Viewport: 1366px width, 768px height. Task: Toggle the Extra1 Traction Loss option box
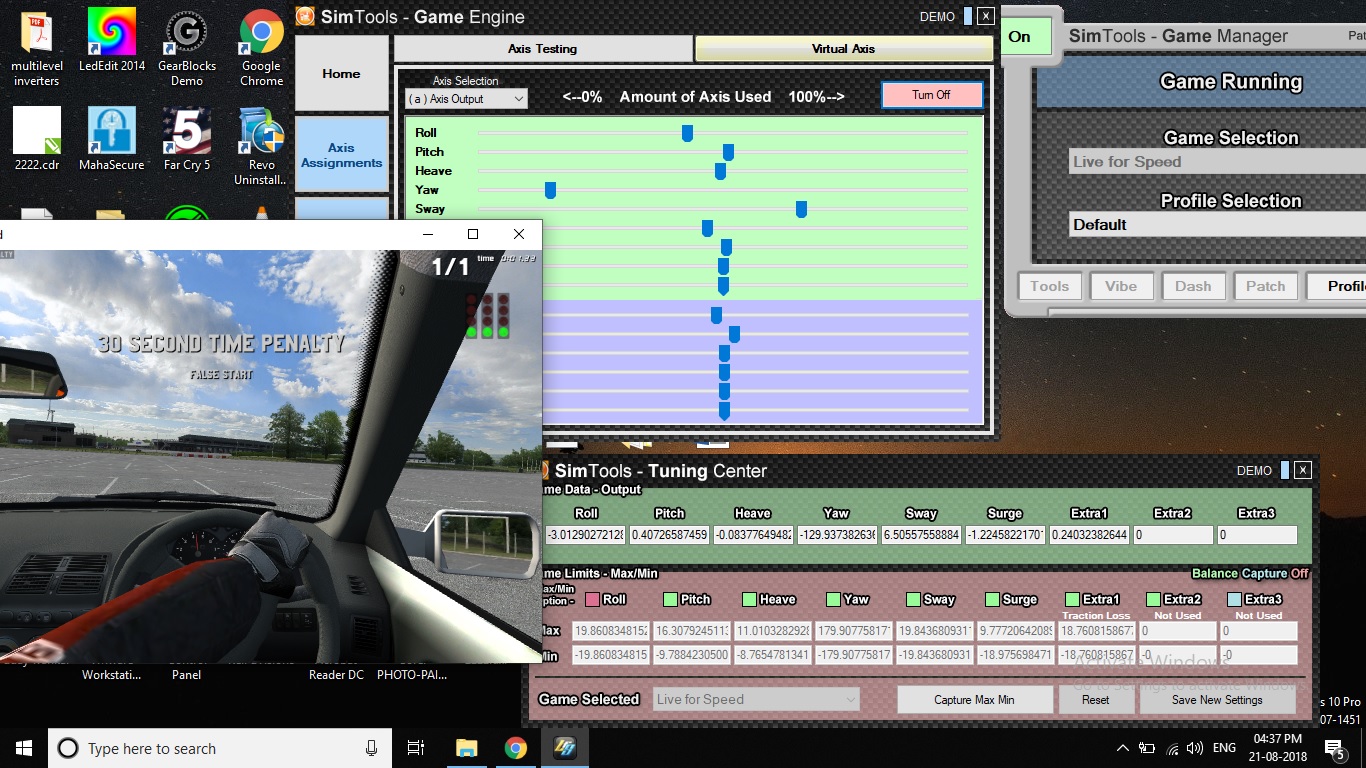(x=1073, y=599)
